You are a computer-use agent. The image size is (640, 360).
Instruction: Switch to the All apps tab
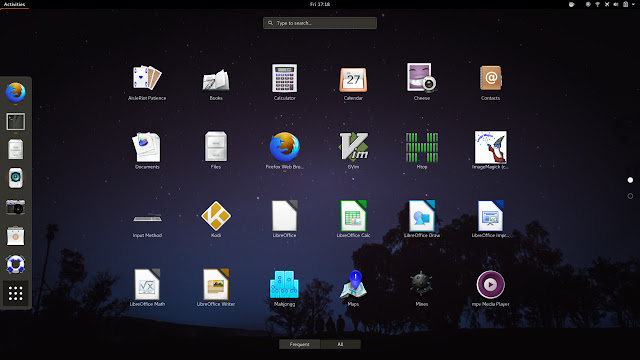coord(340,344)
